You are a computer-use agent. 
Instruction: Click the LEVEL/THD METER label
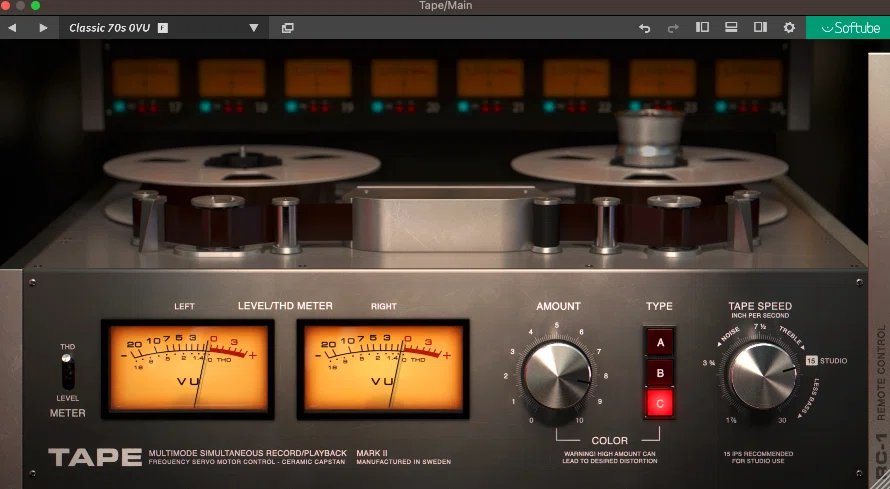point(285,306)
